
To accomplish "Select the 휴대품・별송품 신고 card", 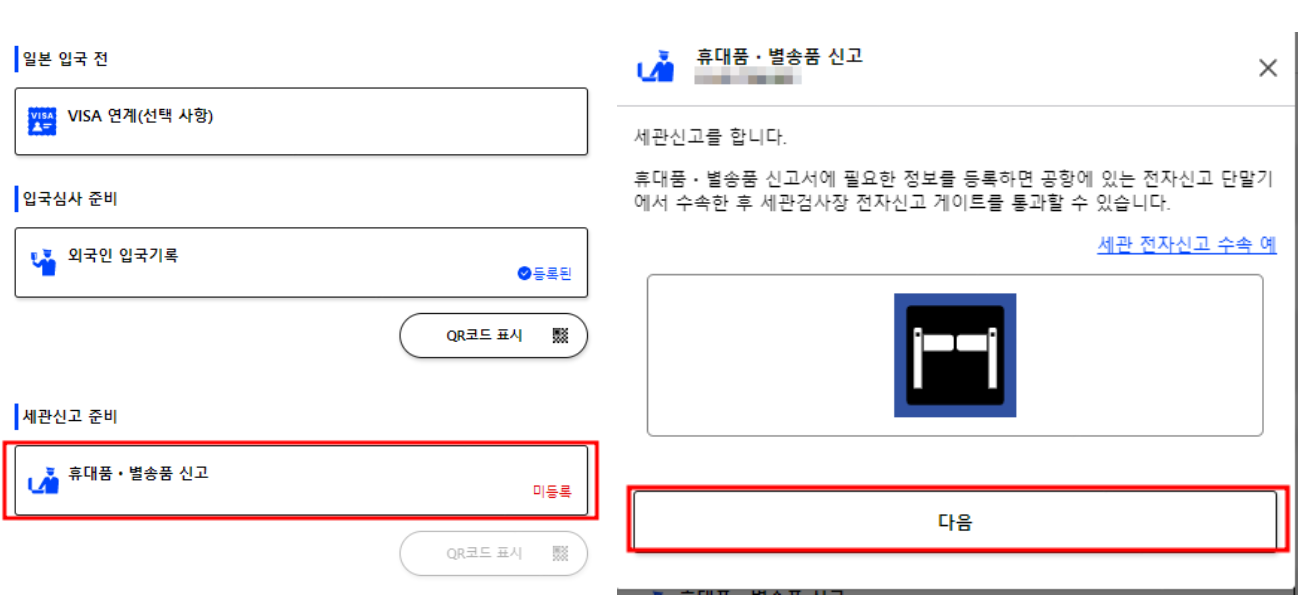I will coord(301,481).
